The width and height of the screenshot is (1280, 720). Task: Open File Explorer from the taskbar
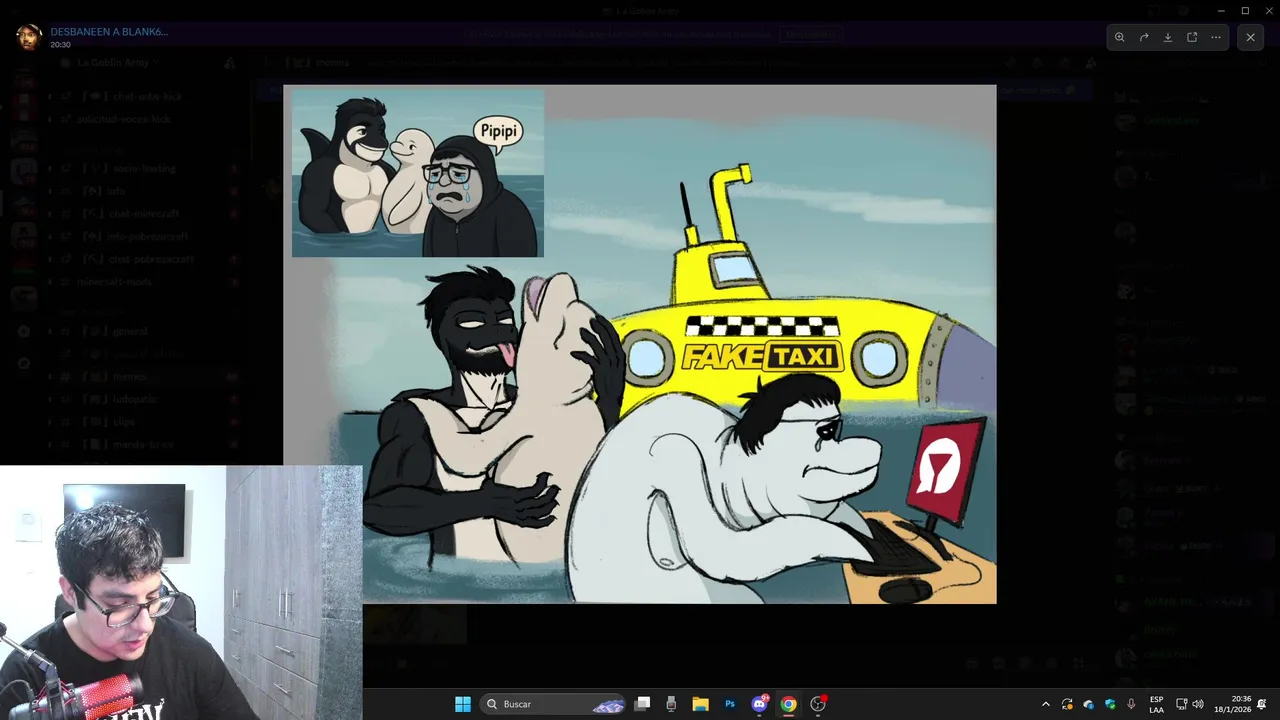click(700, 704)
